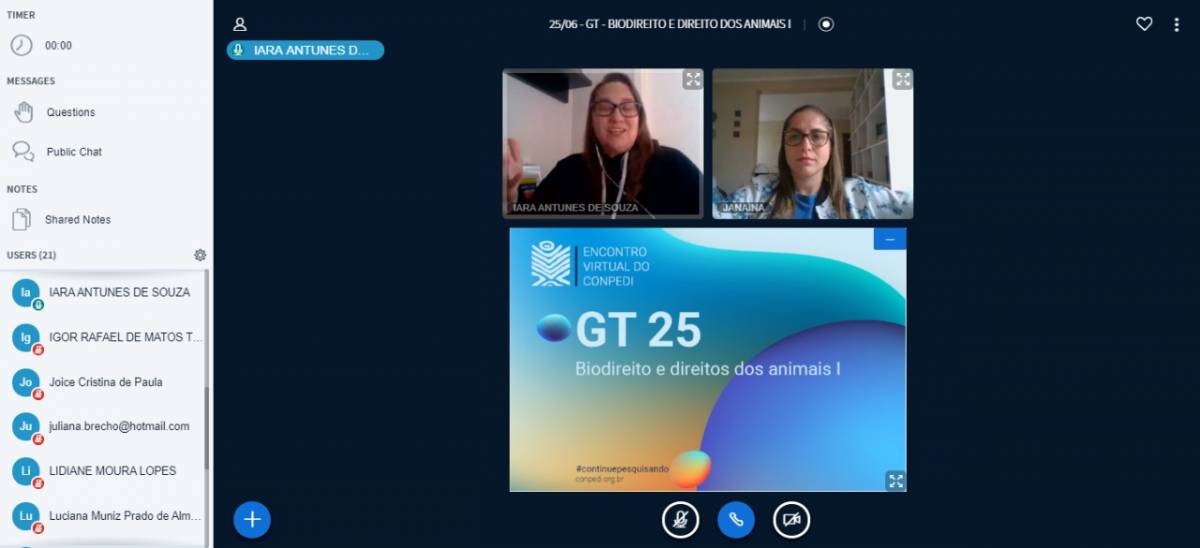The image size is (1200, 548).
Task: Select user Joice Cristina de Paula
Action: (105, 382)
